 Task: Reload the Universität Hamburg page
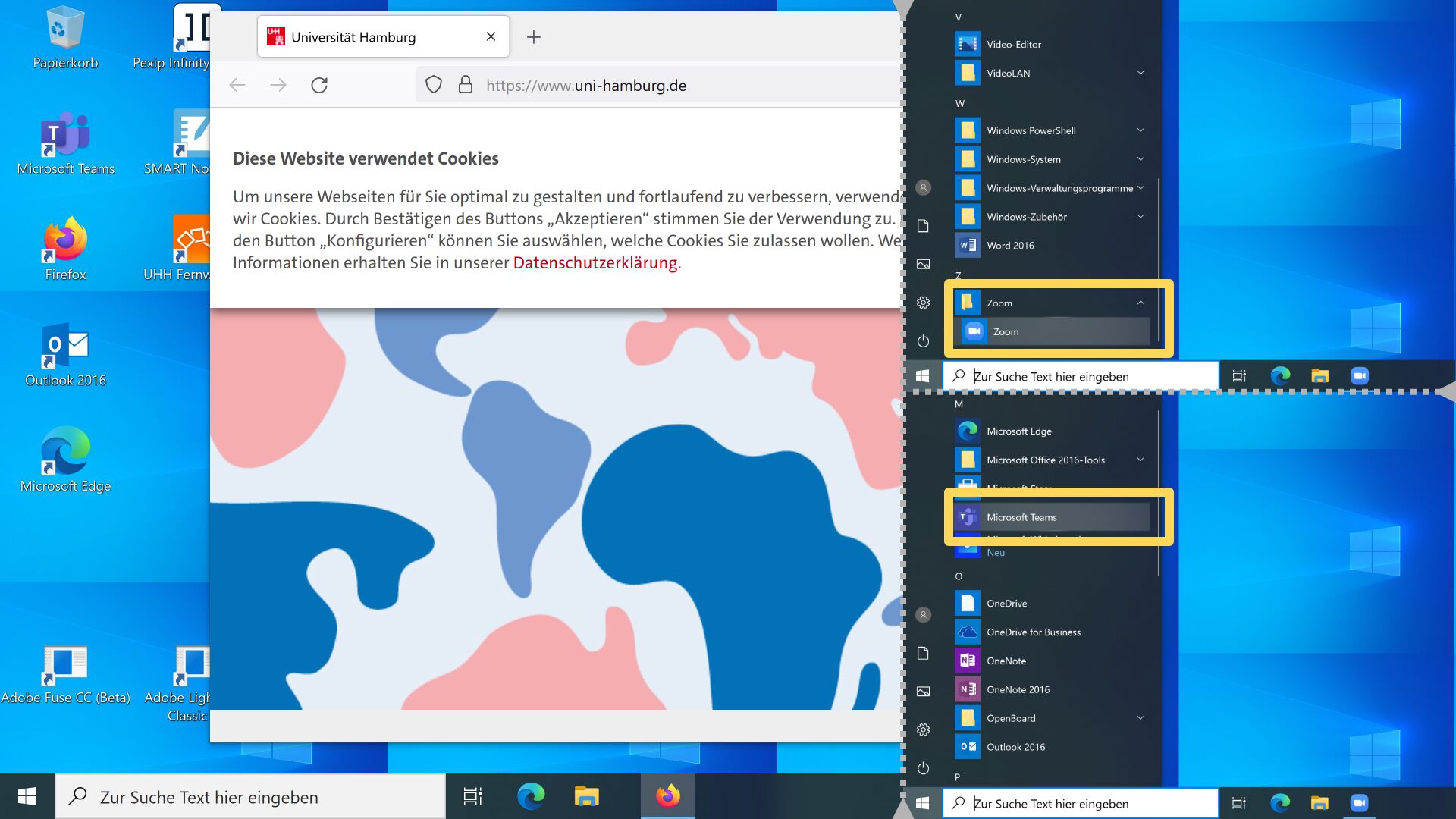click(319, 85)
